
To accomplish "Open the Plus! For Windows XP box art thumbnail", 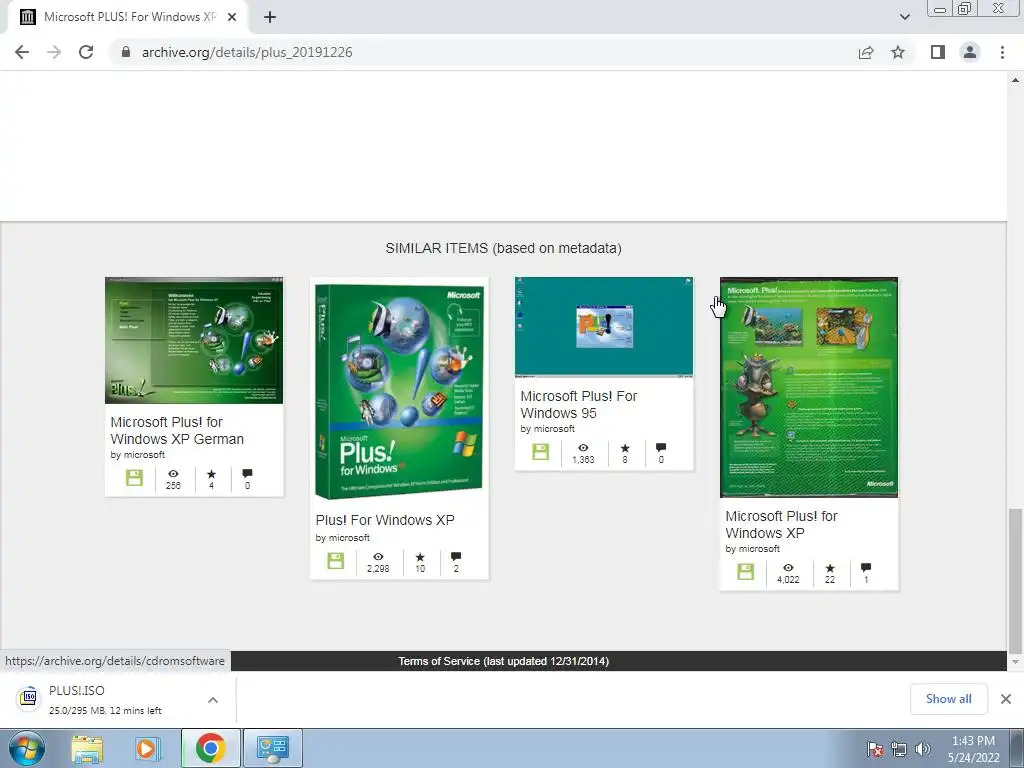I will [x=399, y=390].
